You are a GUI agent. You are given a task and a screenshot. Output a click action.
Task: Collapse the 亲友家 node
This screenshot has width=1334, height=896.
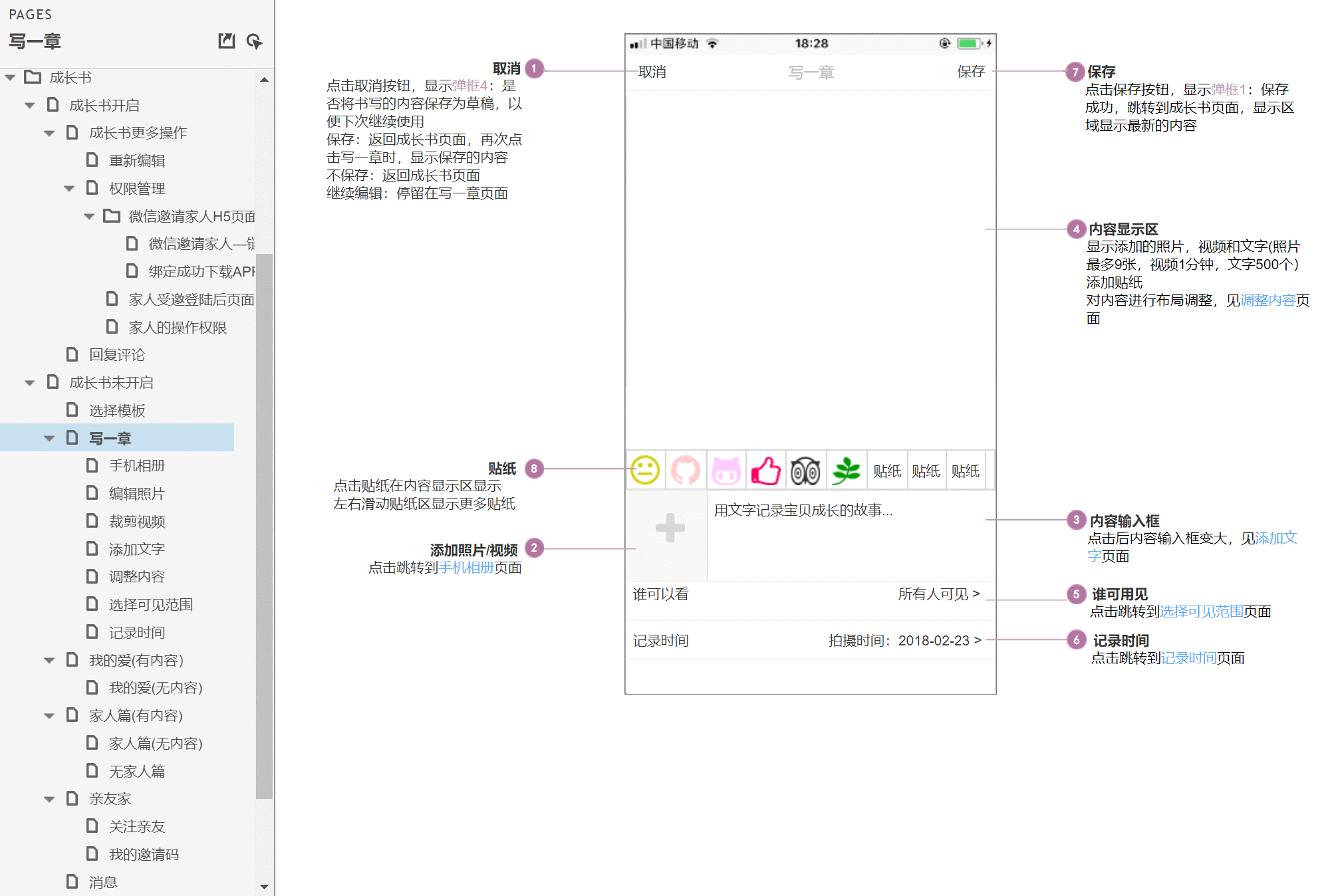tap(49, 799)
